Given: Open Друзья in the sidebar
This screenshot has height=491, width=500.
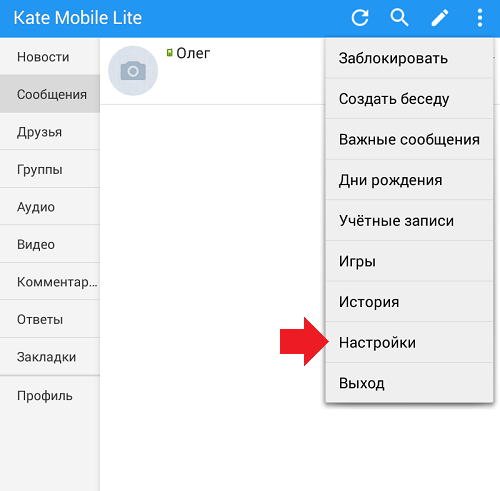Looking at the screenshot, I should (50, 132).
